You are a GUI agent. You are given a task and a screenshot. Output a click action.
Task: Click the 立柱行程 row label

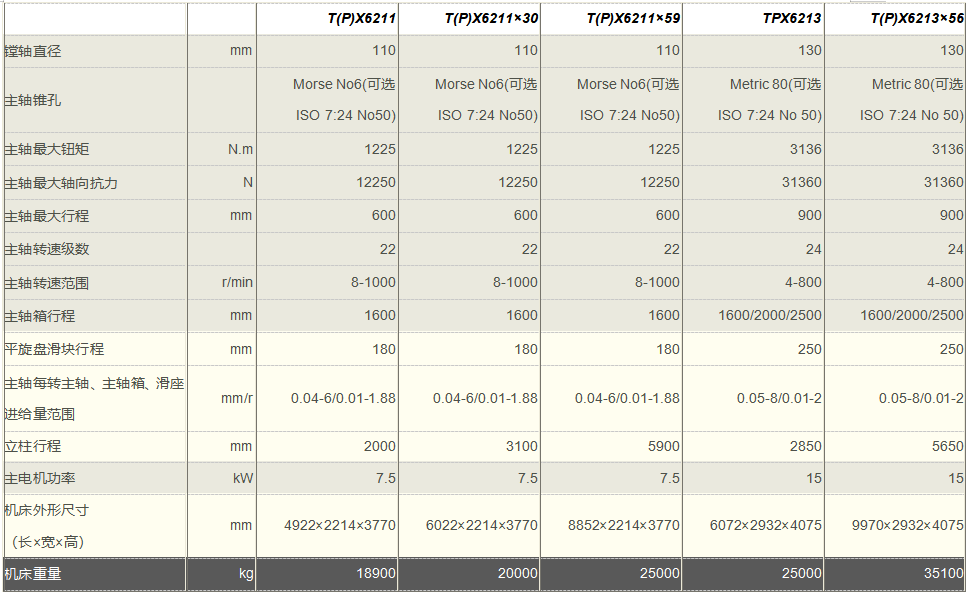pos(33,447)
